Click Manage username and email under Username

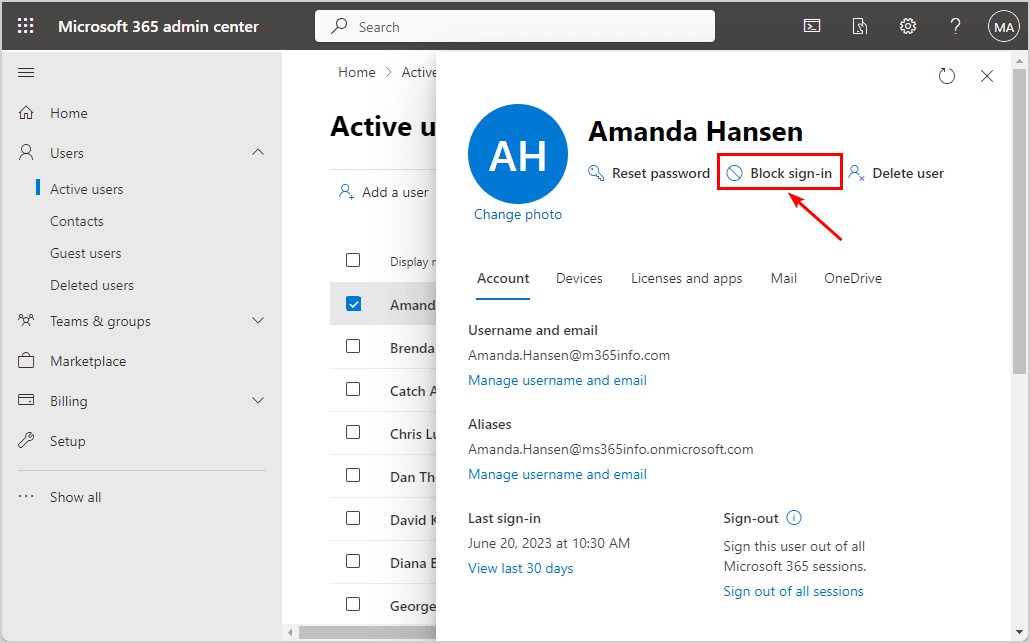tap(557, 380)
